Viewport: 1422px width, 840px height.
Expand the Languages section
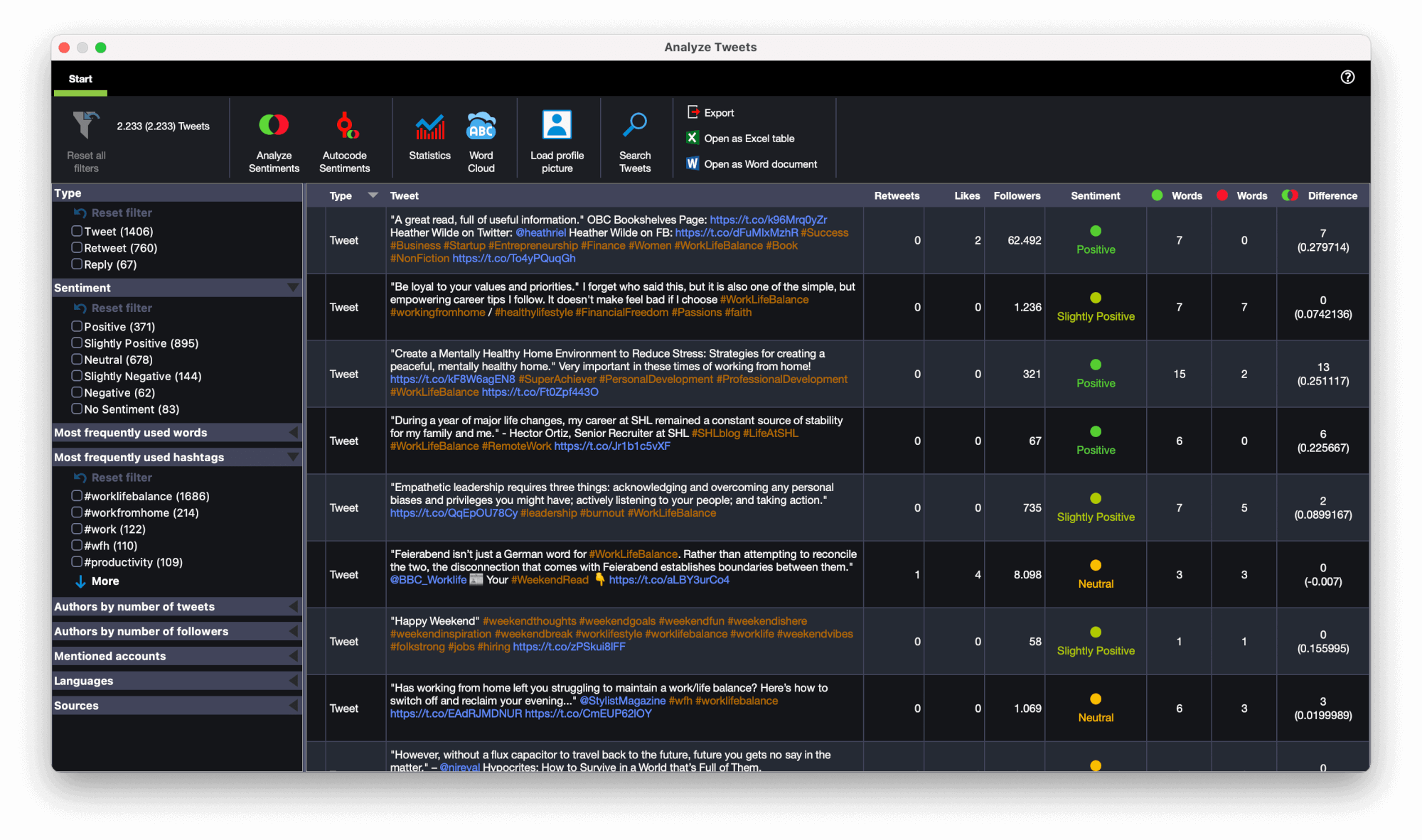(293, 681)
